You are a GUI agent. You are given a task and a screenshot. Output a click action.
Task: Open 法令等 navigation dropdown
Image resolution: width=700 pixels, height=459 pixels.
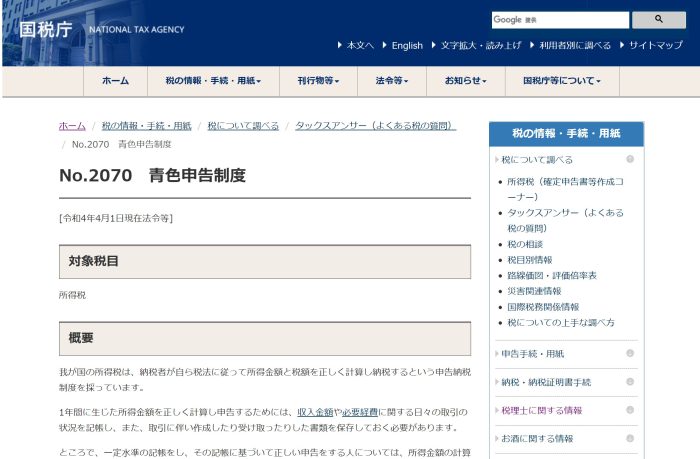coord(392,81)
